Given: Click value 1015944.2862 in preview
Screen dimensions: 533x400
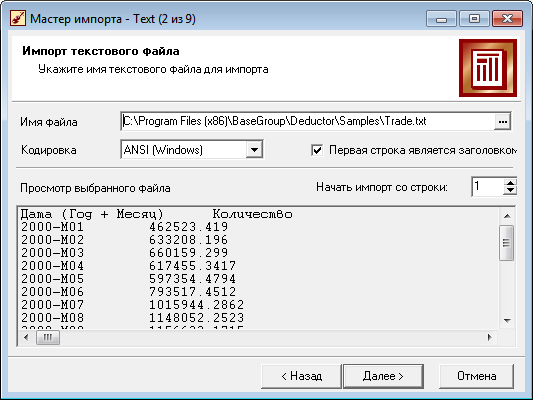Looking at the screenshot, I should [x=196, y=305].
